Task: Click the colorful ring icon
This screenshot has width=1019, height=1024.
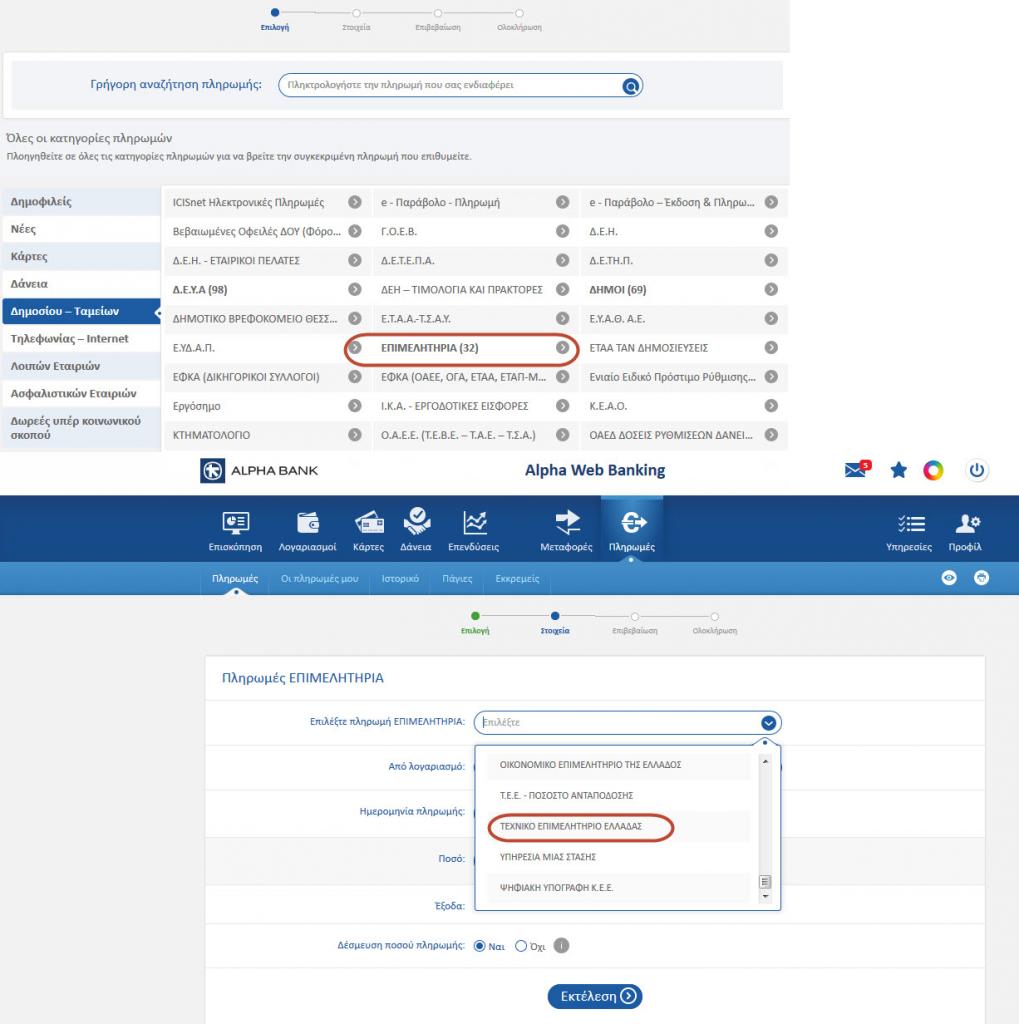Action: coord(933,470)
